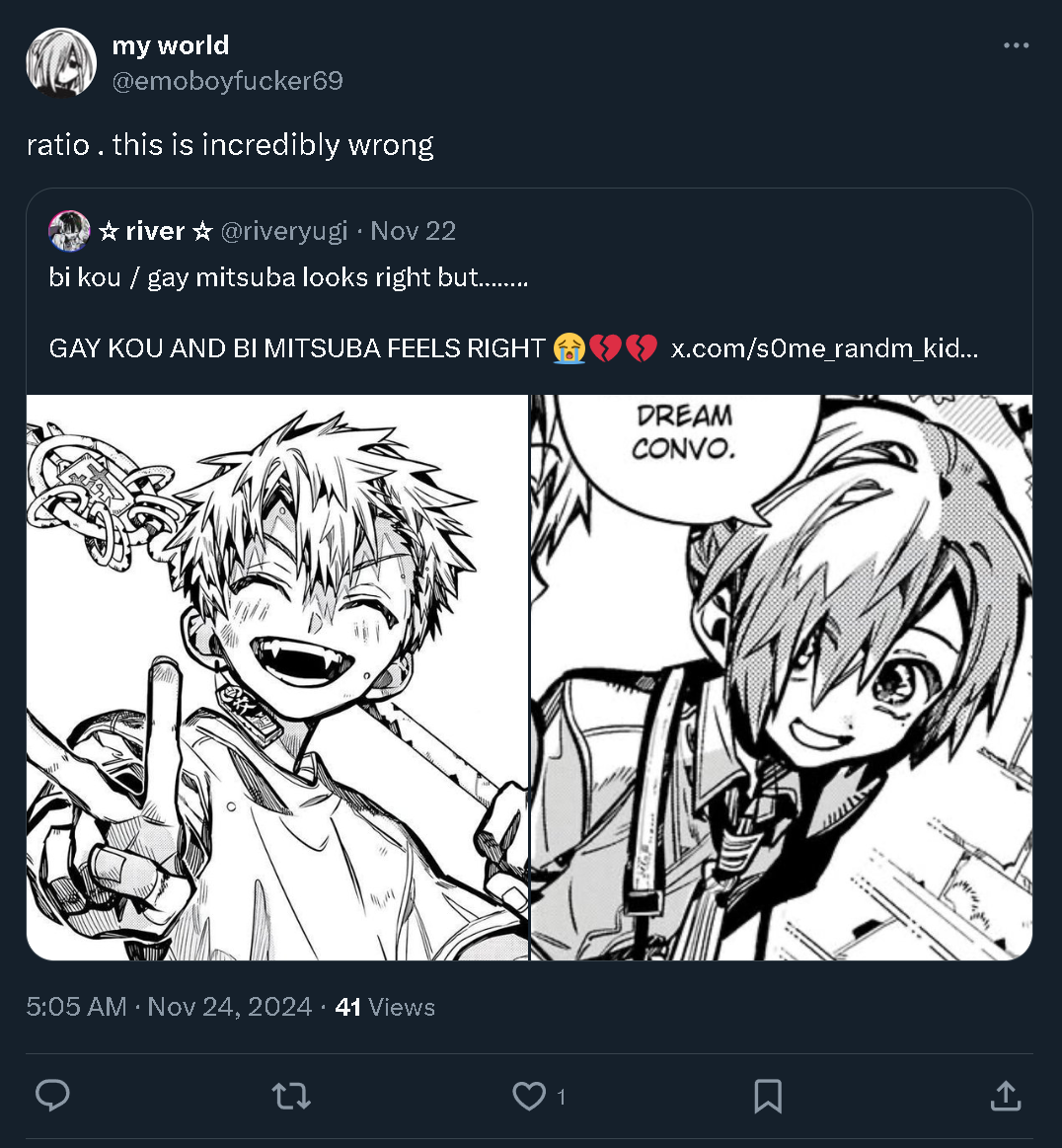The height and width of the screenshot is (1148, 1062).
Task: Open the Nov 22 quoted post date
Action: click(413, 231)
